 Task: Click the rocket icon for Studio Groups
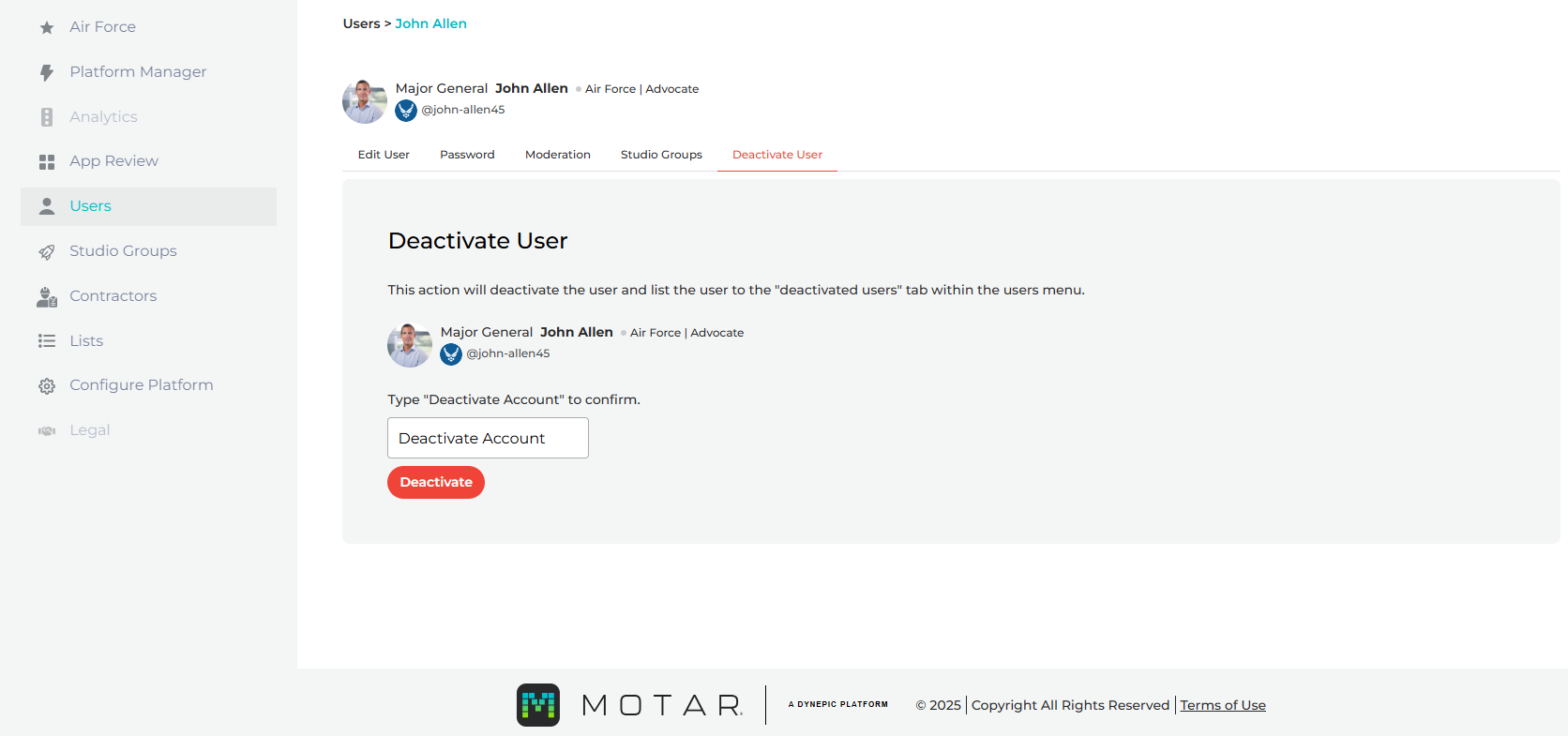pos(47,251)
